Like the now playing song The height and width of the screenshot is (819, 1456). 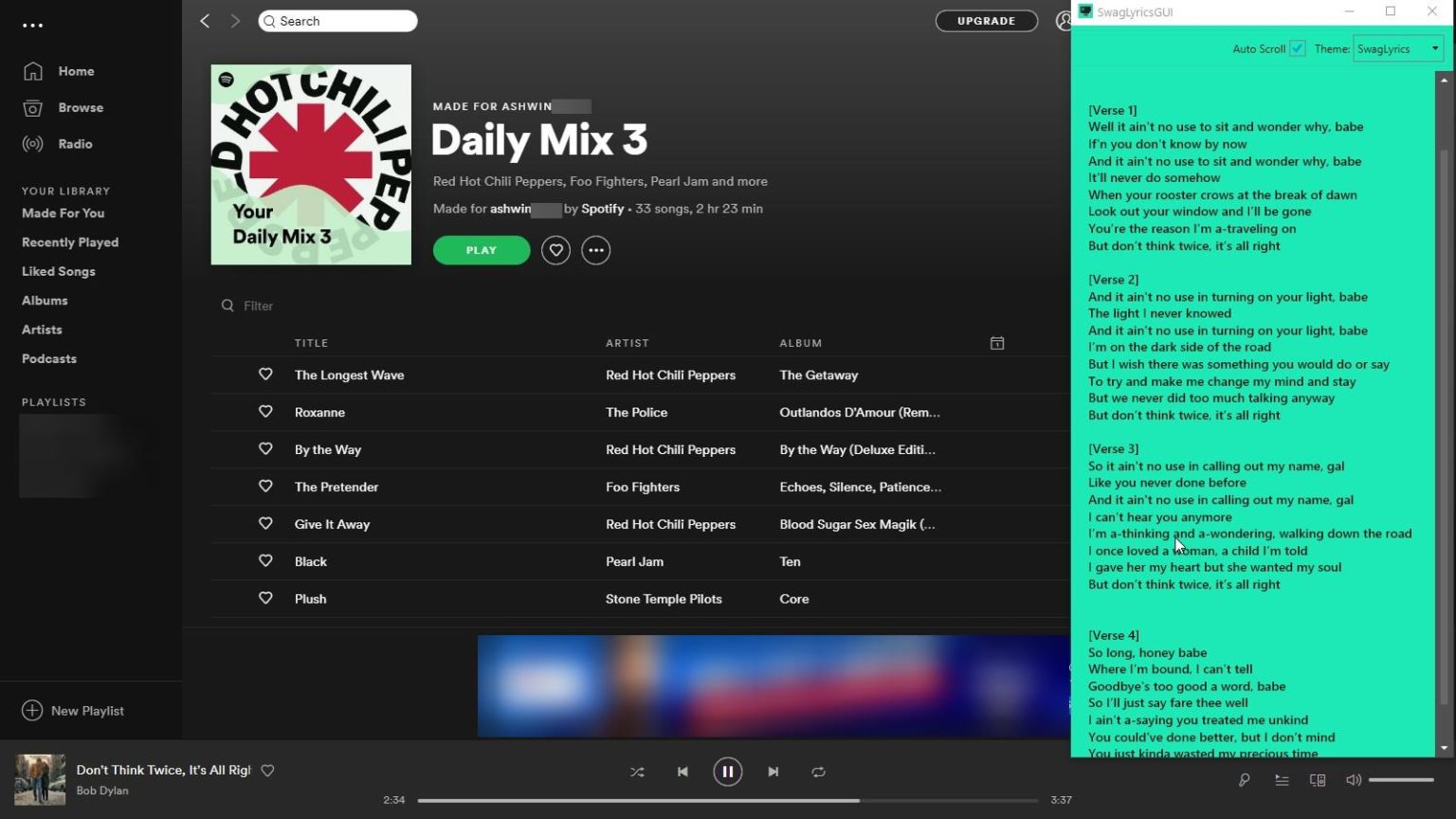click(x=267, y=771)
